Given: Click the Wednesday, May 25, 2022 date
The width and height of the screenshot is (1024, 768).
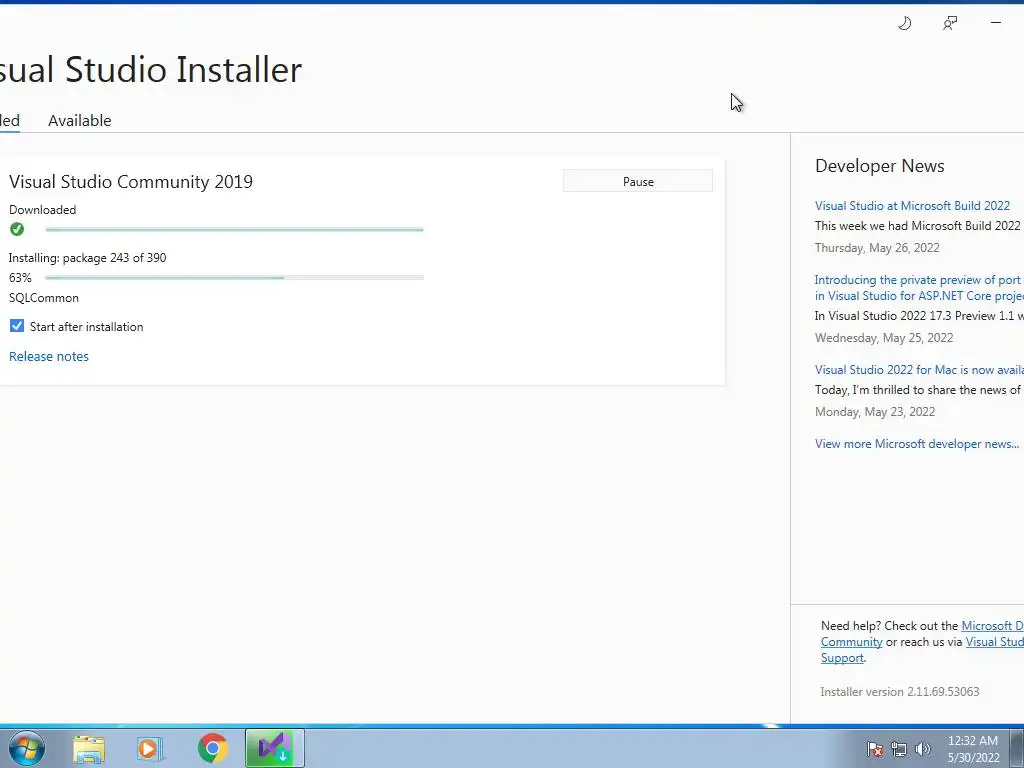Looking at the screenshot, I should point(884,338).
